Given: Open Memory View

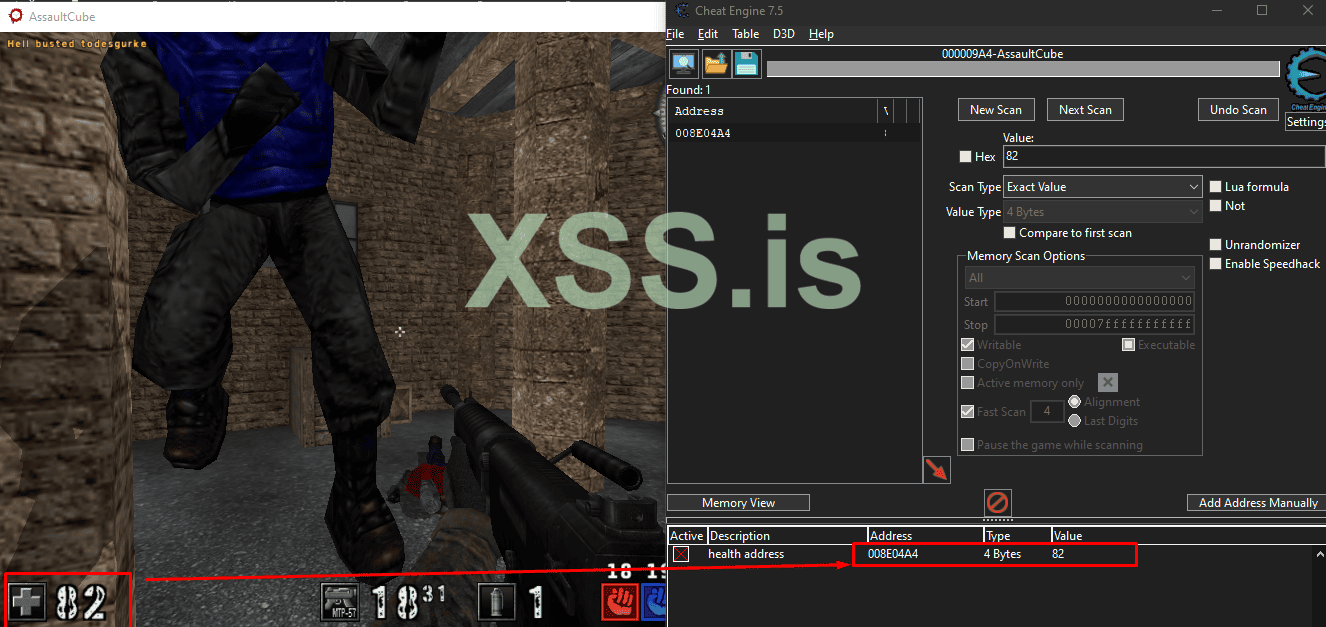Looking at the screenshot, I should click(x=738, y=503).
